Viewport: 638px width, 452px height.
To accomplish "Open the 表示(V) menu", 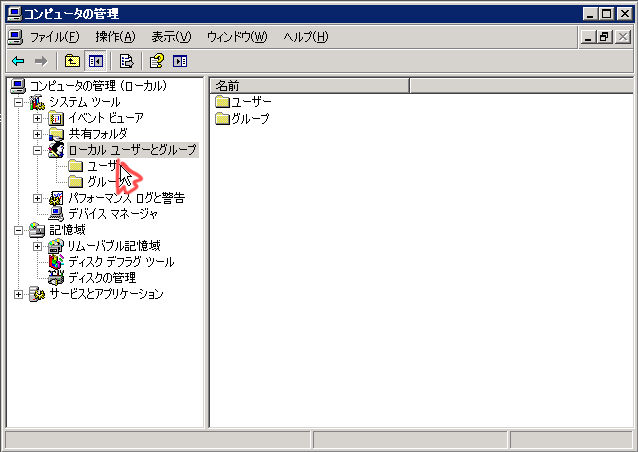I will coord(171,37).
